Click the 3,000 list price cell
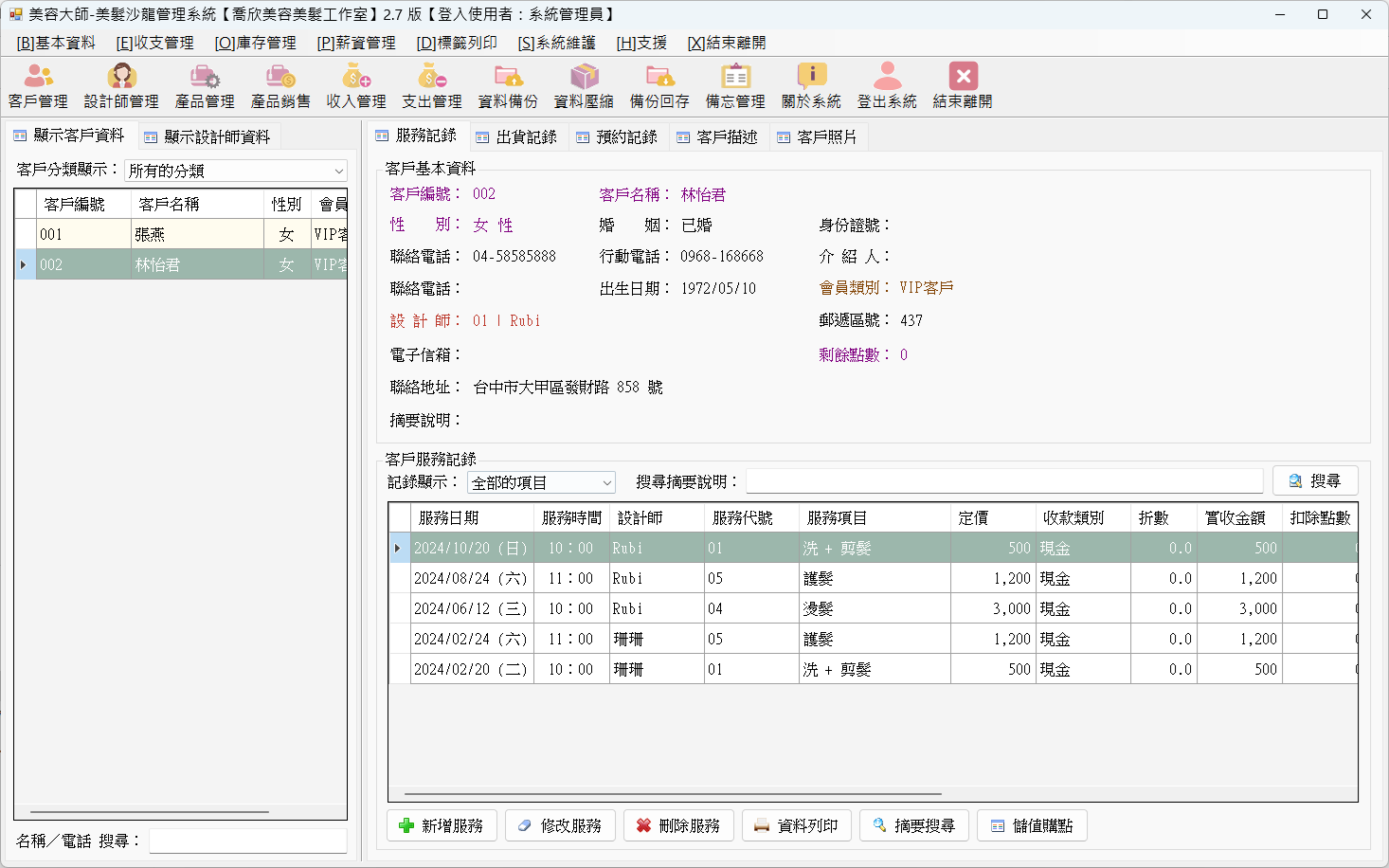 (x=993, y=608)
